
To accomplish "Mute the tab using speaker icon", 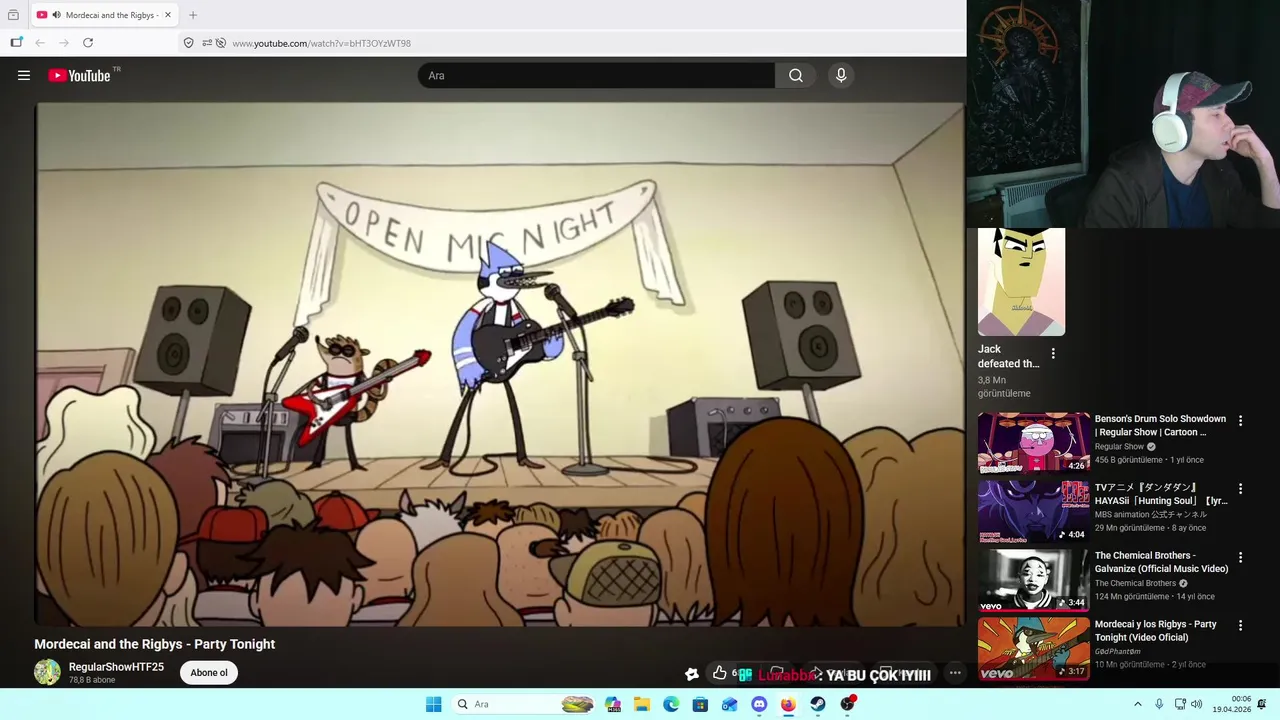I will pos(56,15).
